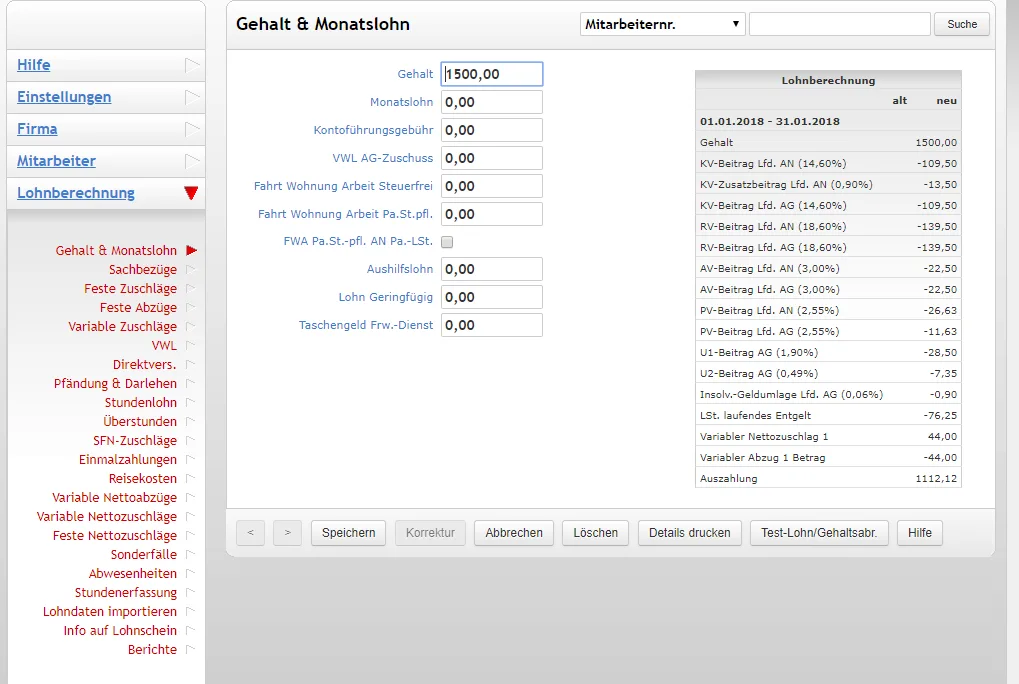The image size is (1019, 684).
Task: Click the flag icon next to Berichte
Action: 190,649
